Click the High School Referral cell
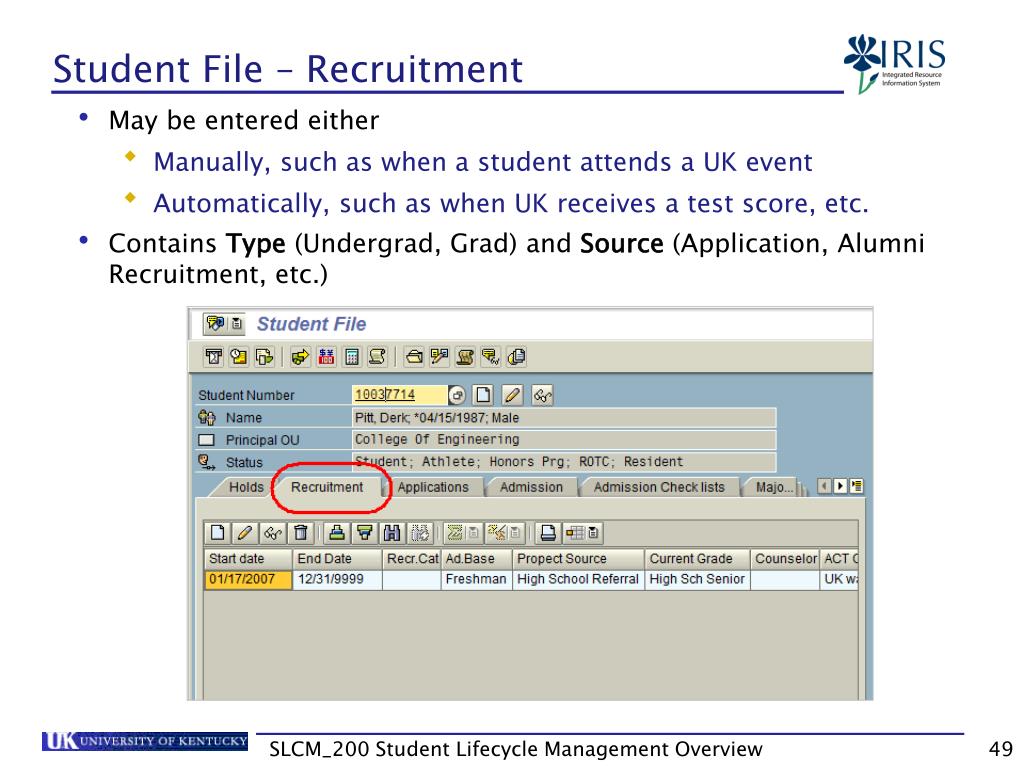 point(578,579)
